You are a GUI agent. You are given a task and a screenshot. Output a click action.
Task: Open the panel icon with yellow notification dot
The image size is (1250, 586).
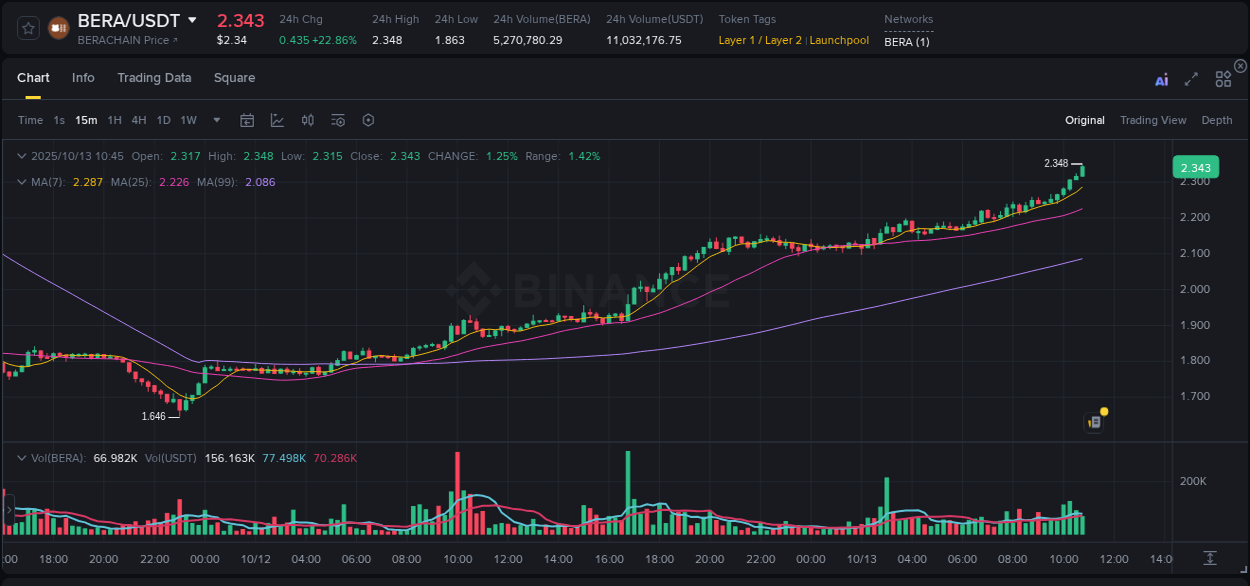click(x=1093, y=421)
